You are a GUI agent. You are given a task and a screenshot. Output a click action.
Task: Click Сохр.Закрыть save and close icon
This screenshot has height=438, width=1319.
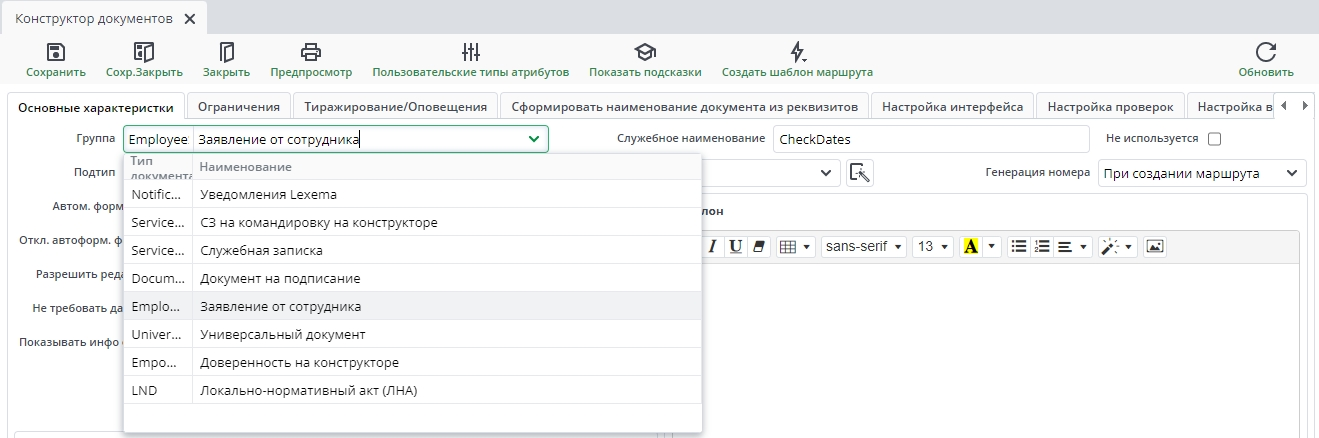(144, 53)
